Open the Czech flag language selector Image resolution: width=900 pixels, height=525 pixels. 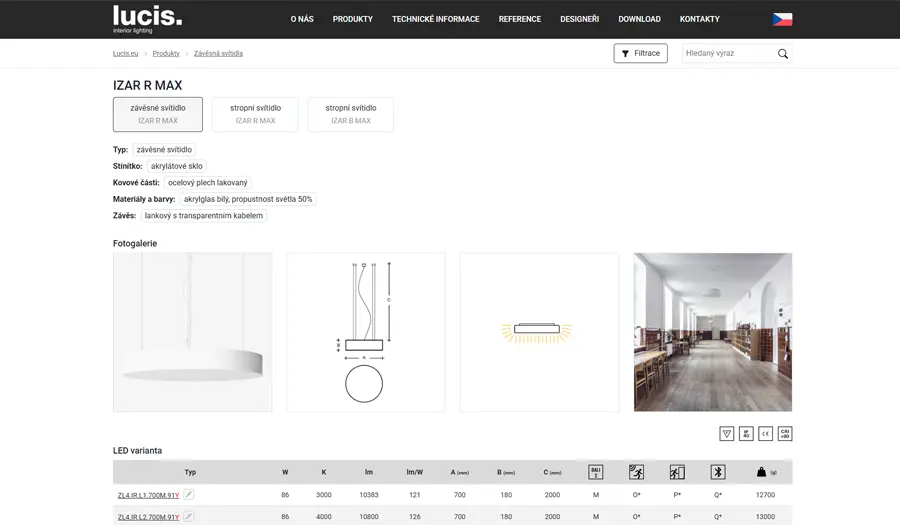pos(782,19)
